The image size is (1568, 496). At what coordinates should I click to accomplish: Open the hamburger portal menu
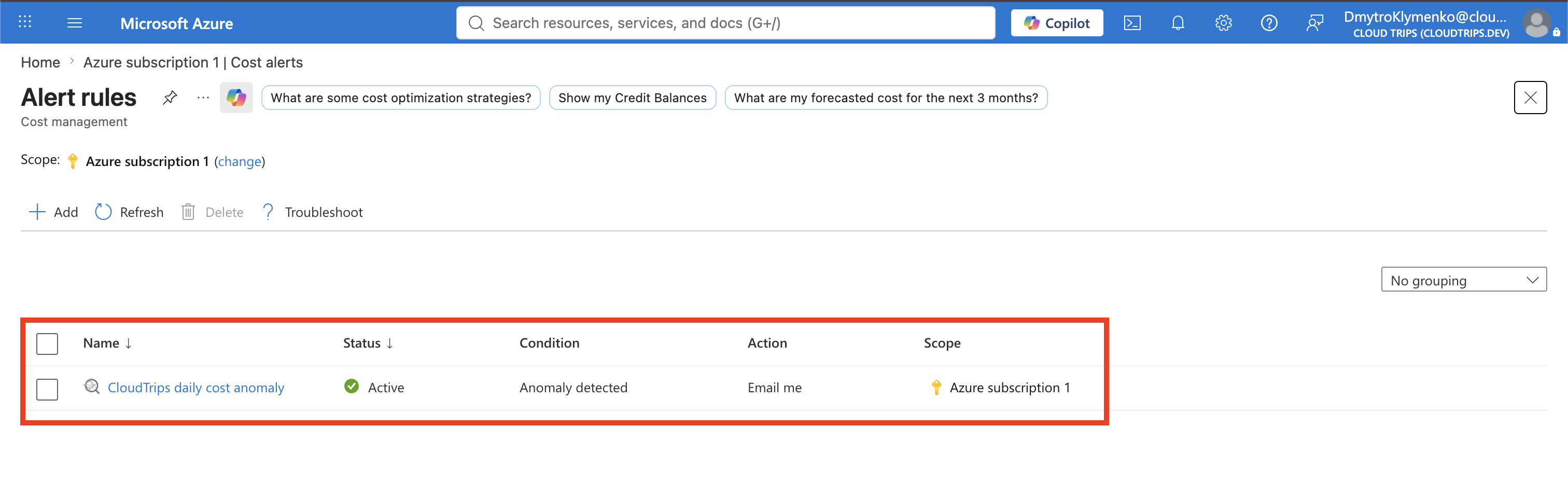(74, 22)
